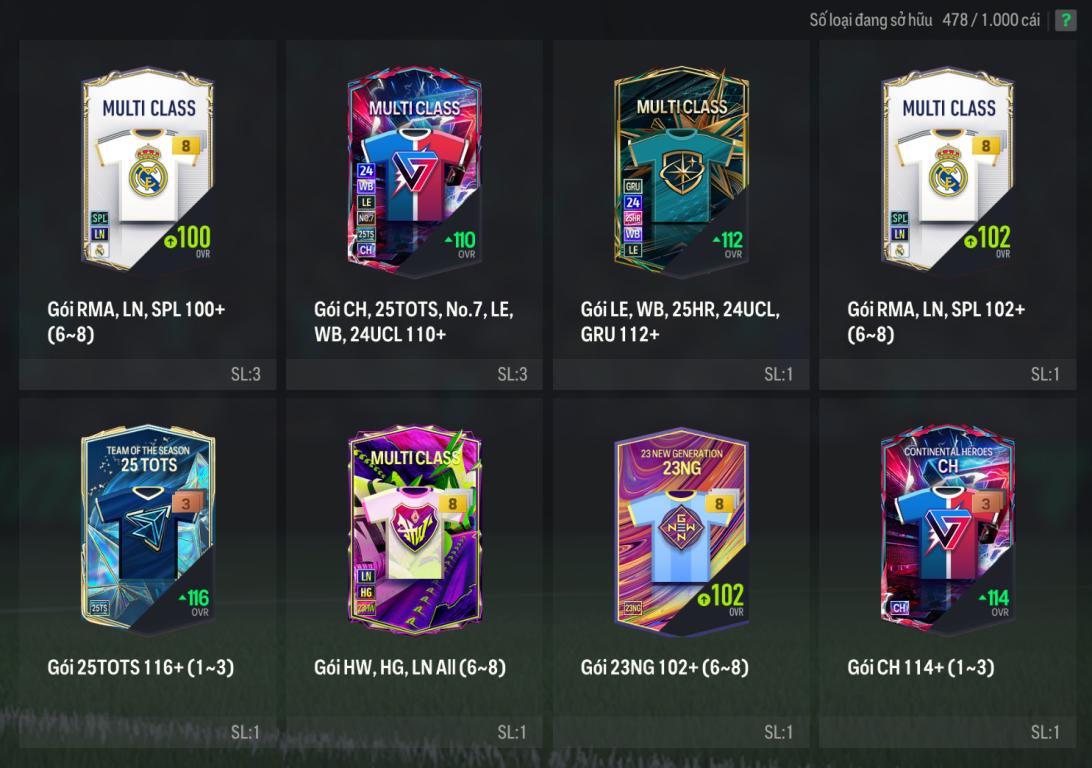Open the RMA, LN, SPL 100+ pack card

pyautogui.click(x=148, y=214)
